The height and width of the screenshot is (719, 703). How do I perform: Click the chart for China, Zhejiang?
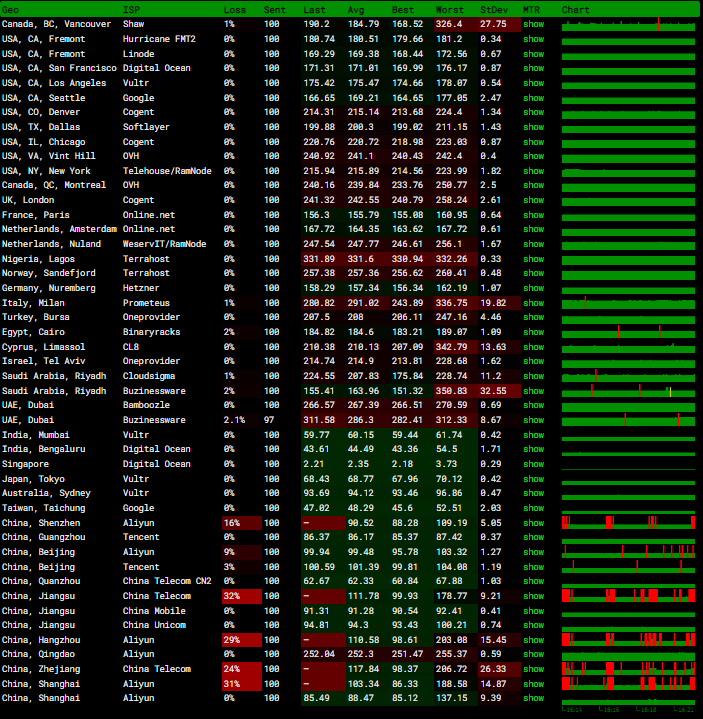click(x=628, y=669)
